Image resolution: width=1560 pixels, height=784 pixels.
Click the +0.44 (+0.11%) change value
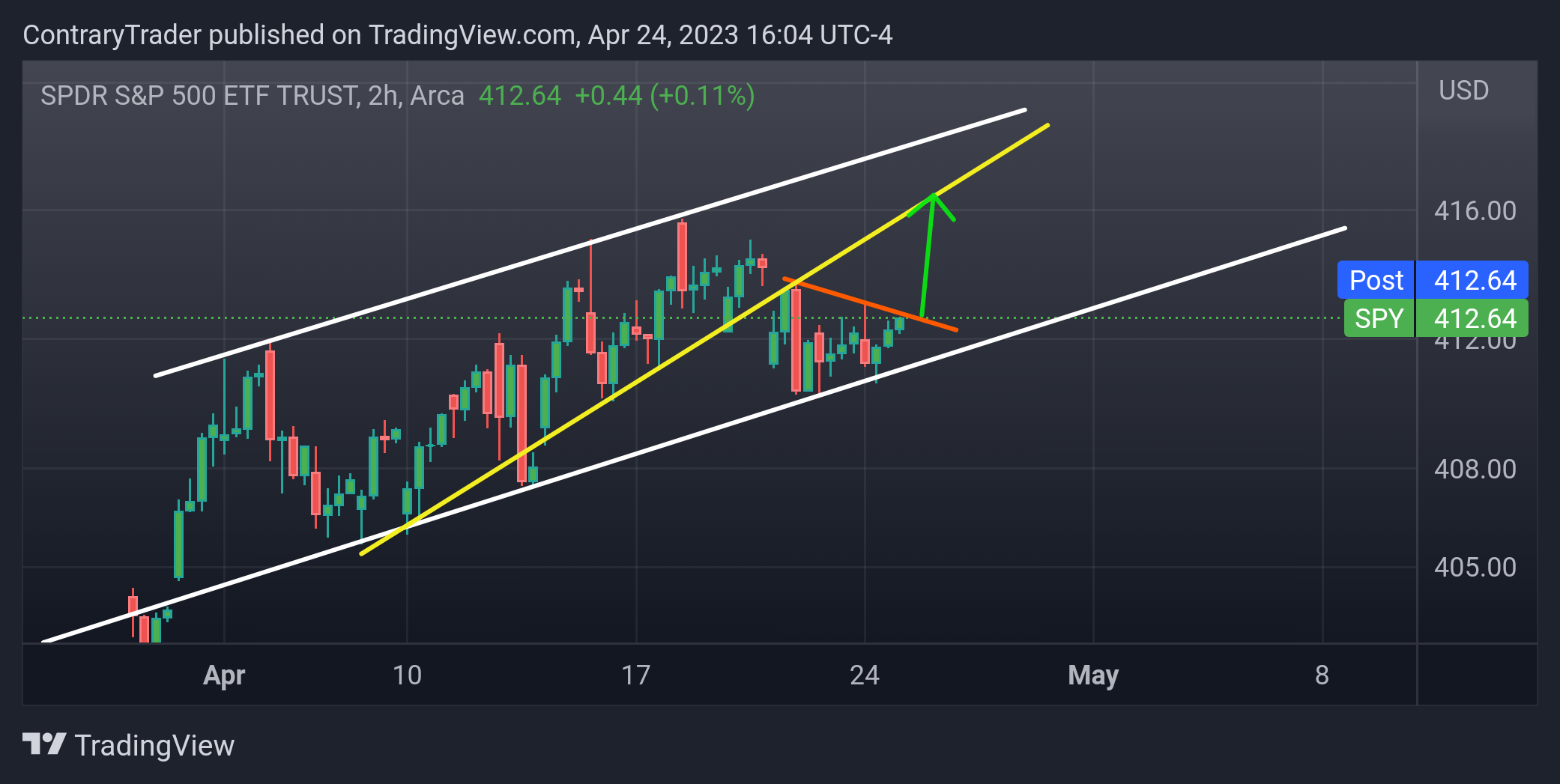click(x=665, y=96)
